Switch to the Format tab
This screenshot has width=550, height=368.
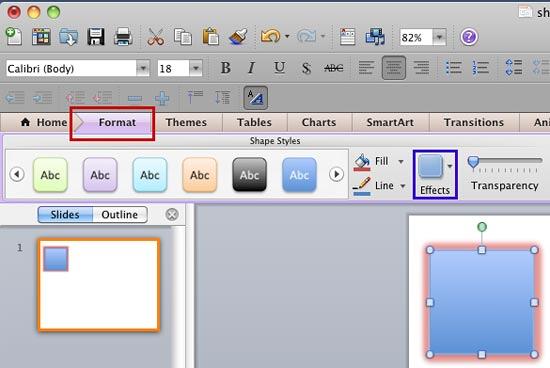tap(117, 122)
